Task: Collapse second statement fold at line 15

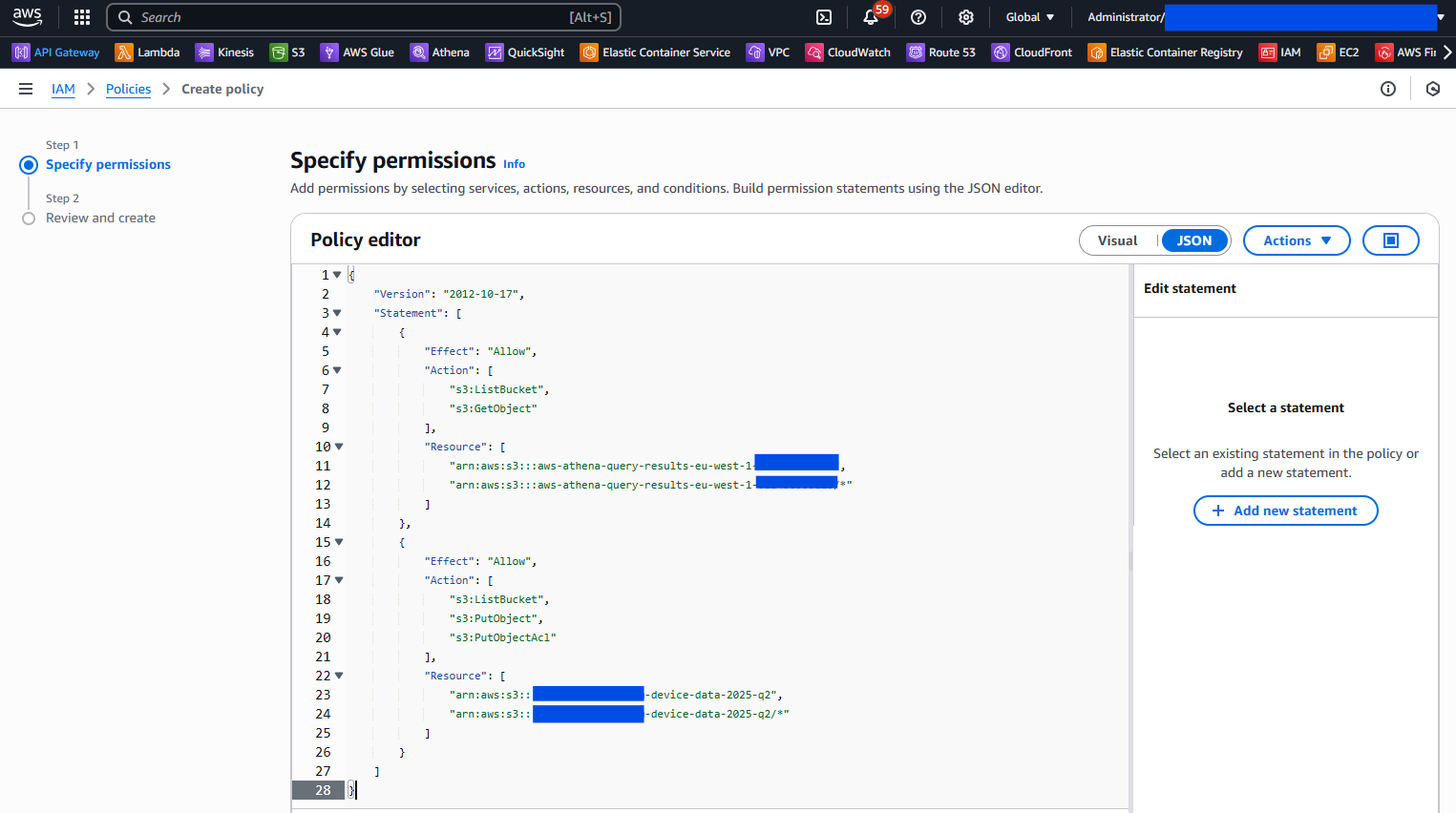Action: (x=339, y=542)
